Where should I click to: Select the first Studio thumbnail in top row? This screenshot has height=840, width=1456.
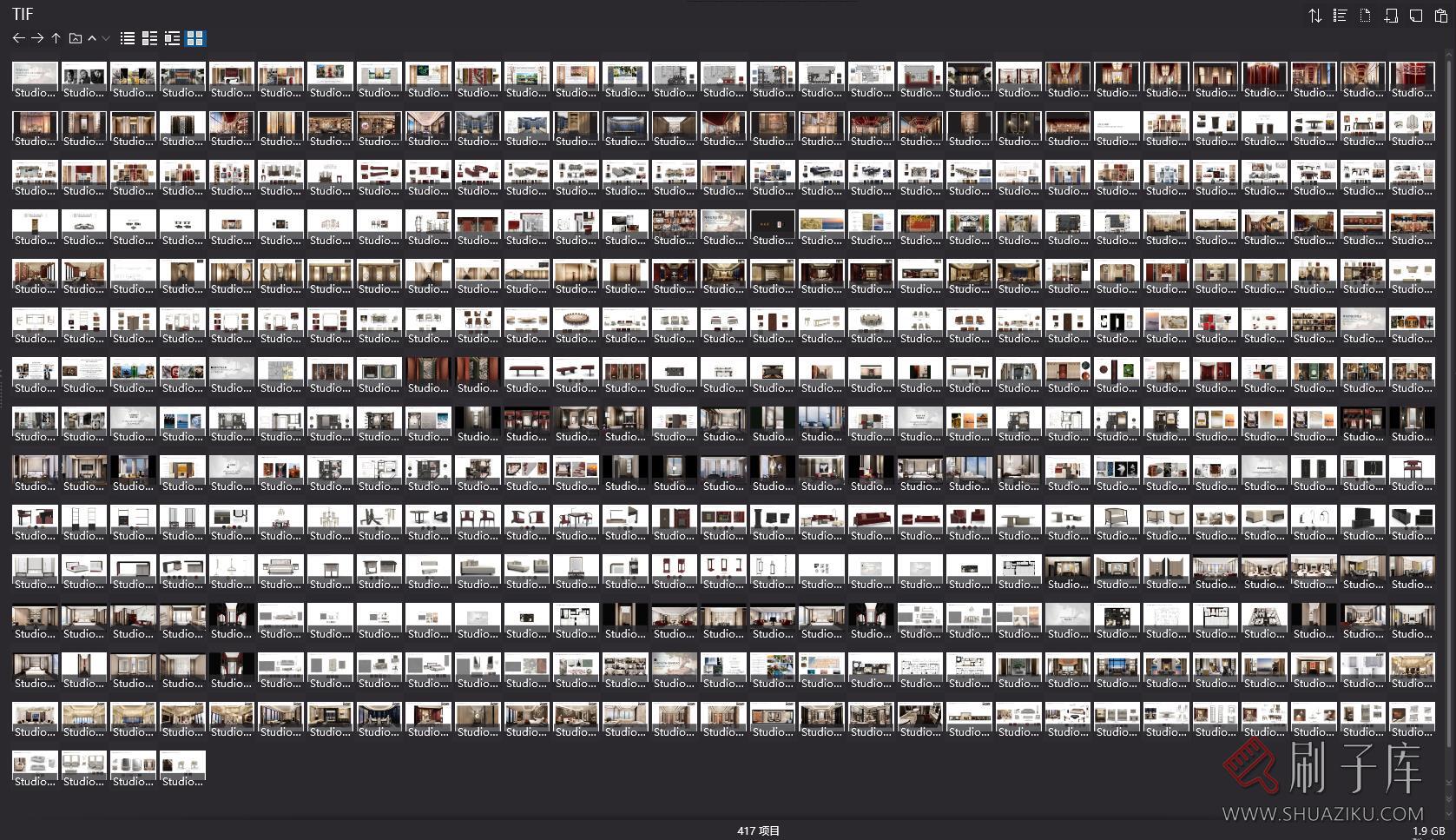coord(35,80)
